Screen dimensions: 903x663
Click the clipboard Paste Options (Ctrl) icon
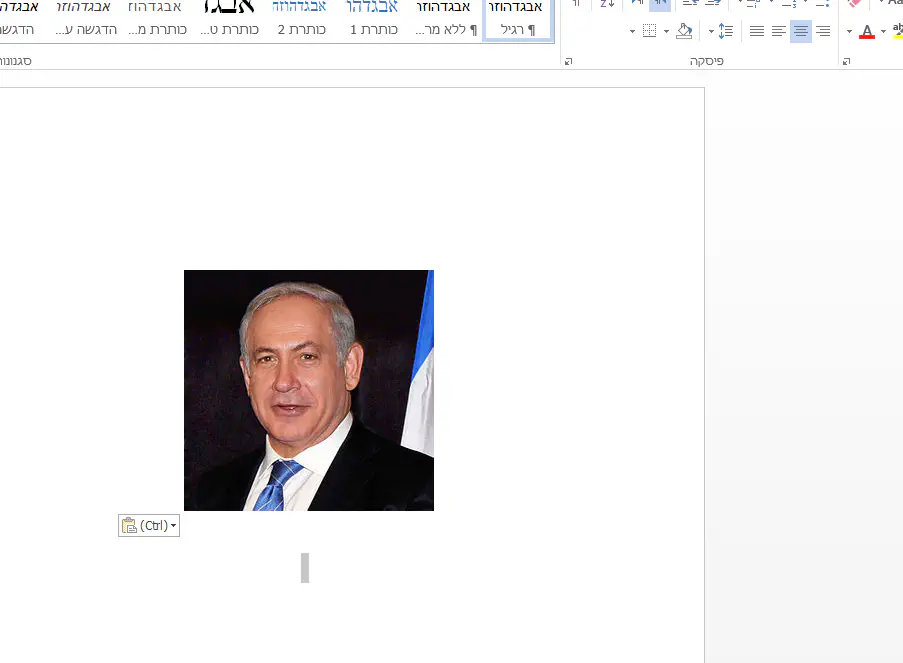click(x=149, y=526)
